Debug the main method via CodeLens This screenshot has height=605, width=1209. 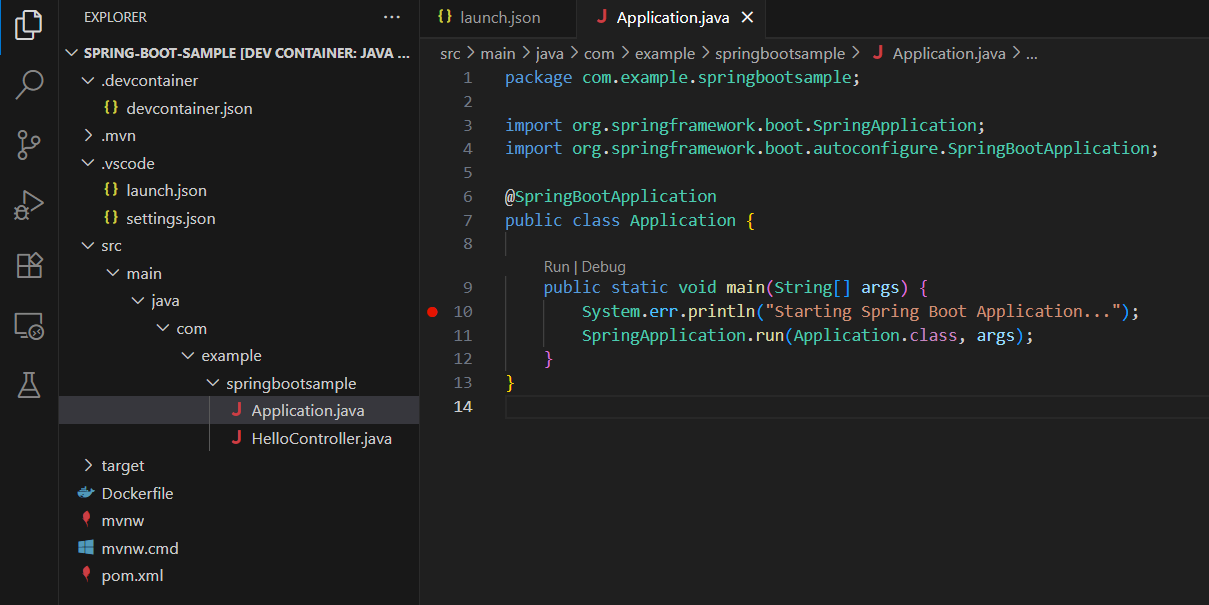606,266
